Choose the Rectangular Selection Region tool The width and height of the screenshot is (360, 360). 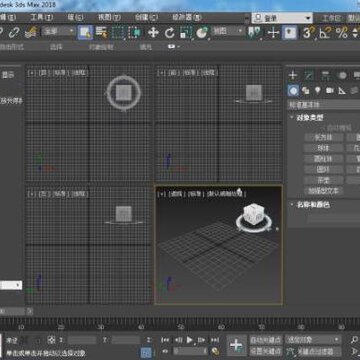tap(118, 32)
